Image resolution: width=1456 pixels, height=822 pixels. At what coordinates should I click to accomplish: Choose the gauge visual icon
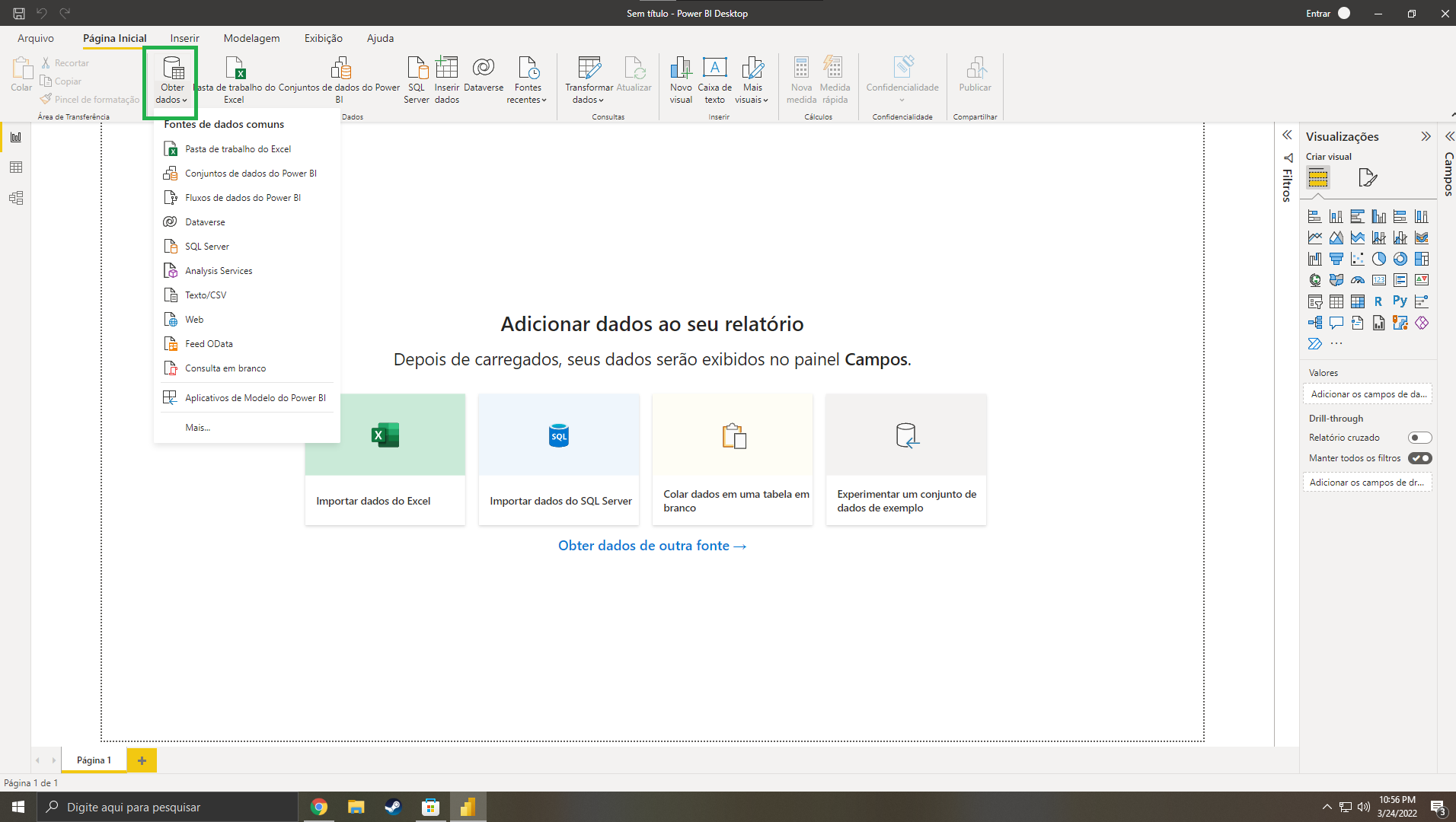coord(1358,281)
